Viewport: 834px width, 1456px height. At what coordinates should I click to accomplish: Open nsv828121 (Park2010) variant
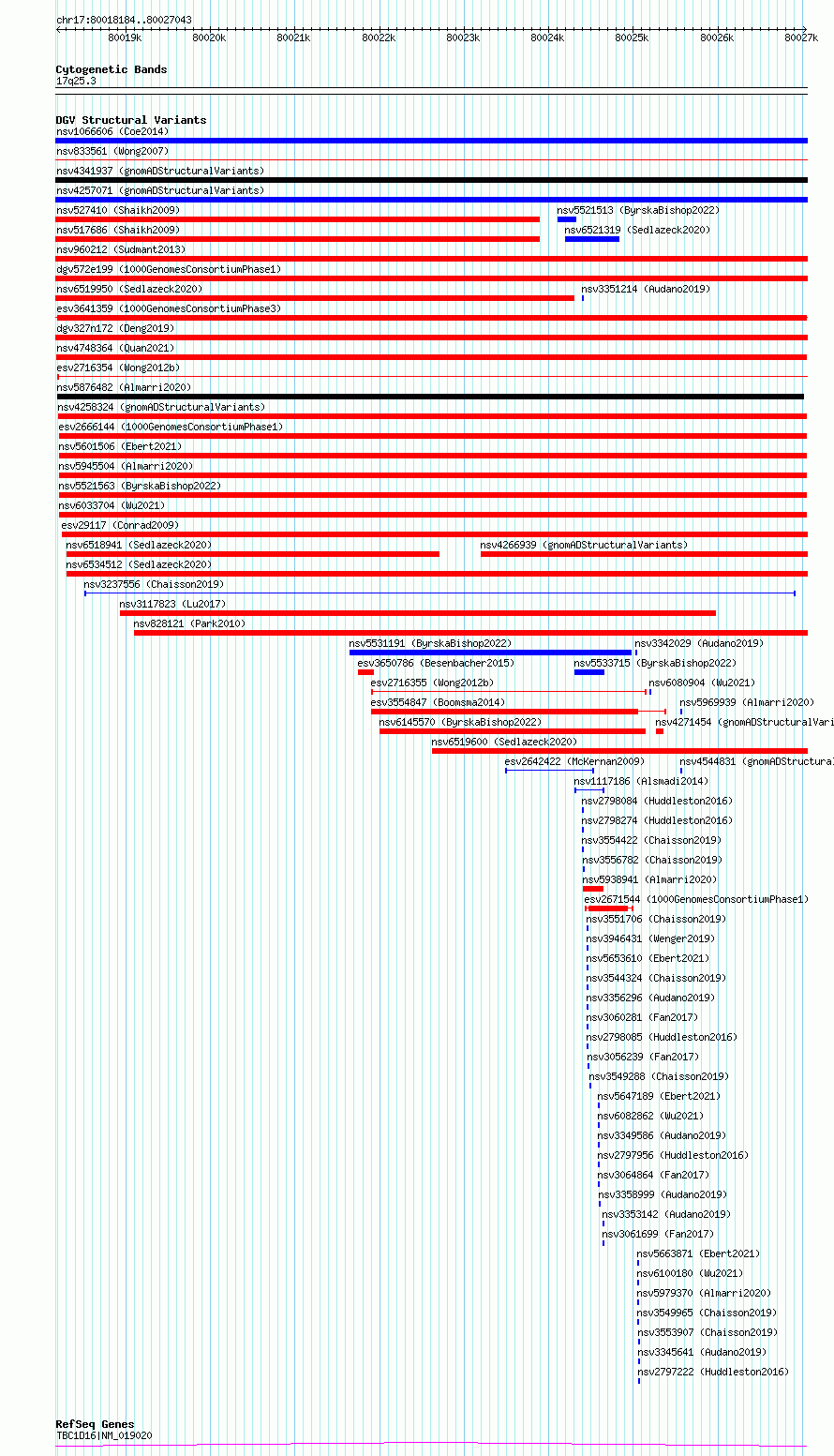pyautogui.click(x=190, y=623)
